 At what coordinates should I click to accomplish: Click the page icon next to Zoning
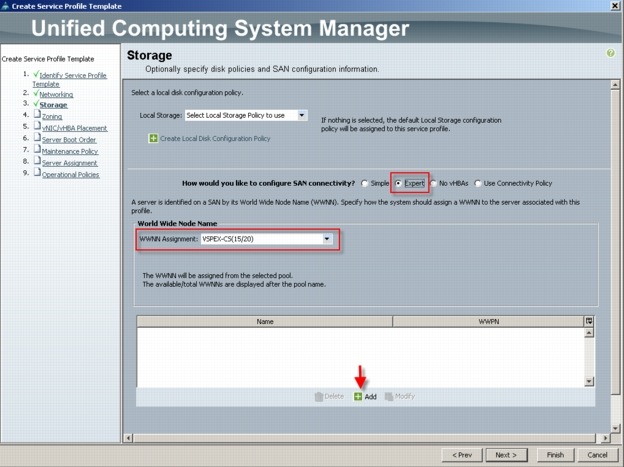click(x=37, y=115)
